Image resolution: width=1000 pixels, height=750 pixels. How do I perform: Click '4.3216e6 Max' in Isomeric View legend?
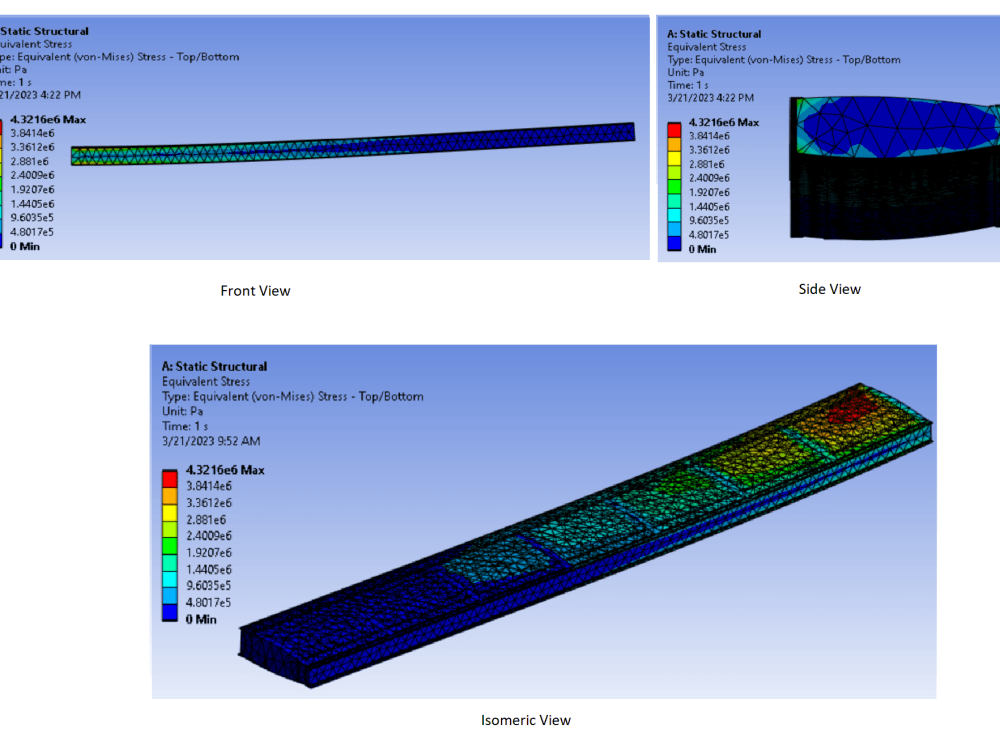coord(225,470)
